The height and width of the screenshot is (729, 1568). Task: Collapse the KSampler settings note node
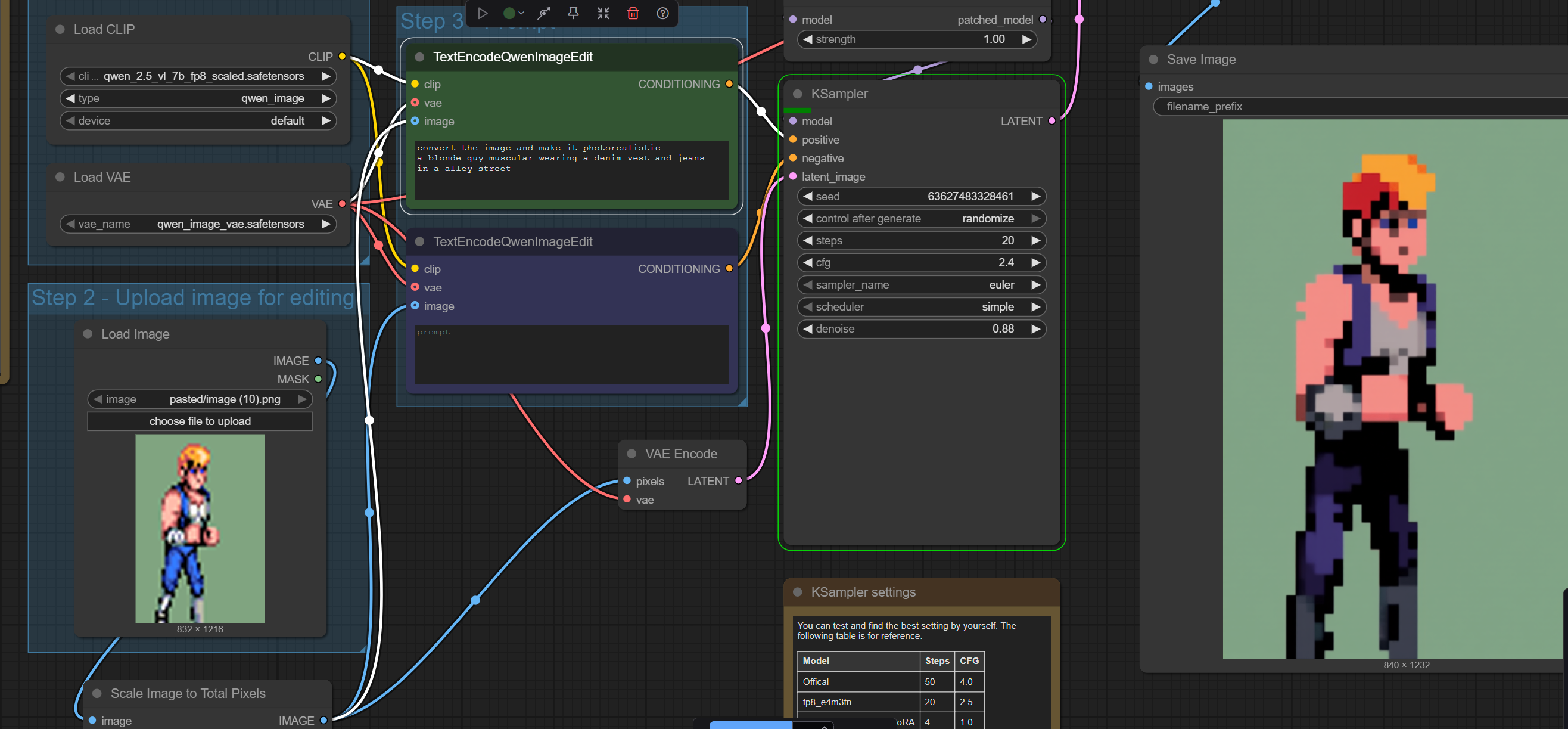click(797, 592)
